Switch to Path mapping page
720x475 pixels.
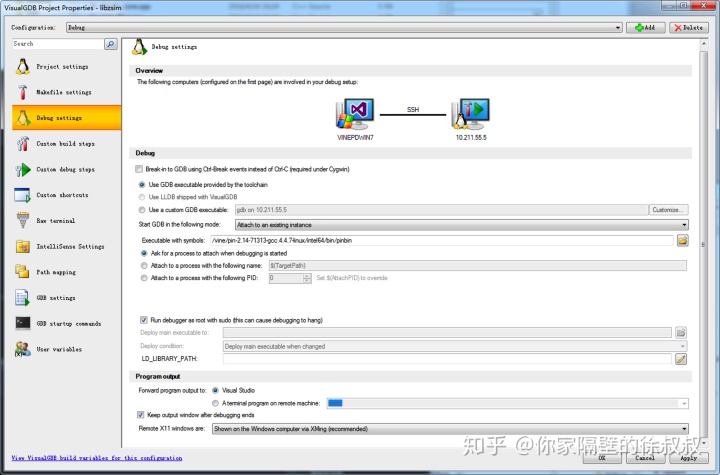67,272
